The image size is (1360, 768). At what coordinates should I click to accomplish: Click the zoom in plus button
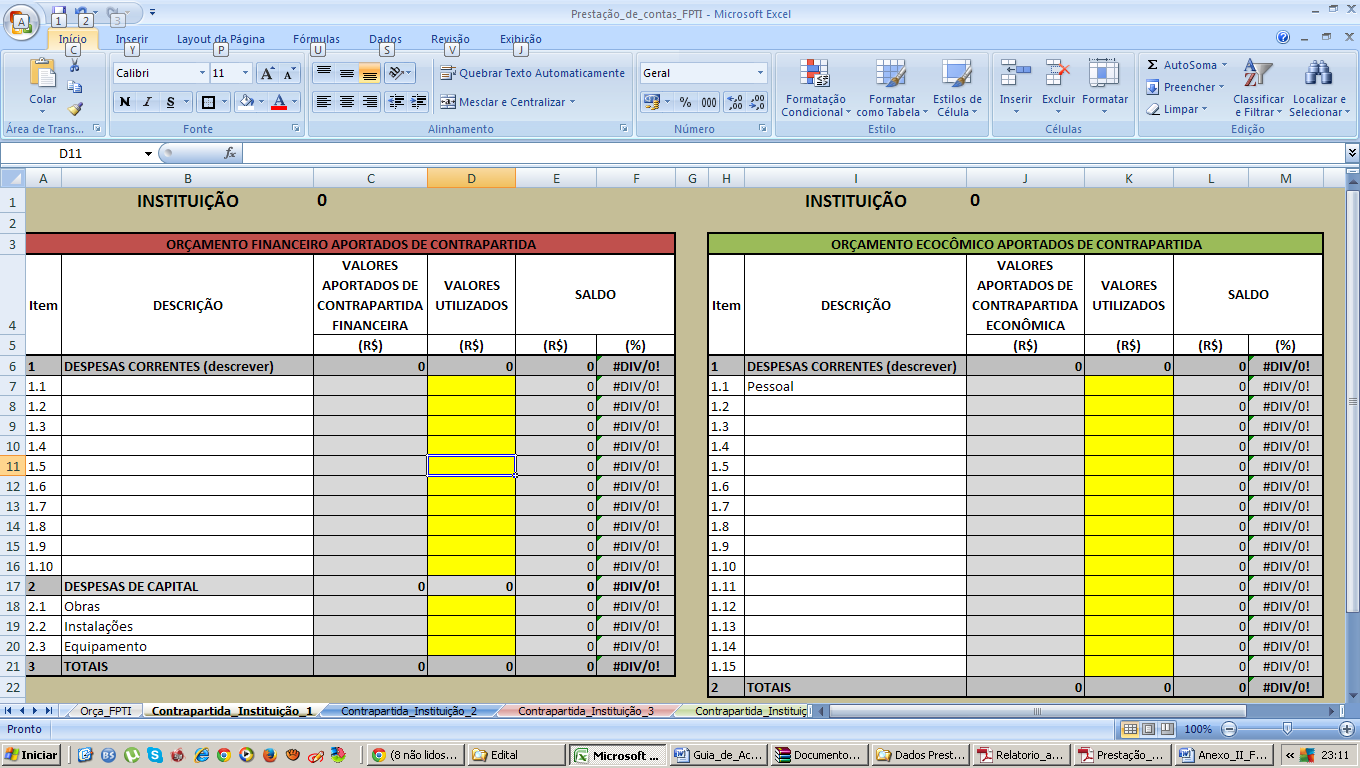pyautogui.click(x=1345, y=729)
